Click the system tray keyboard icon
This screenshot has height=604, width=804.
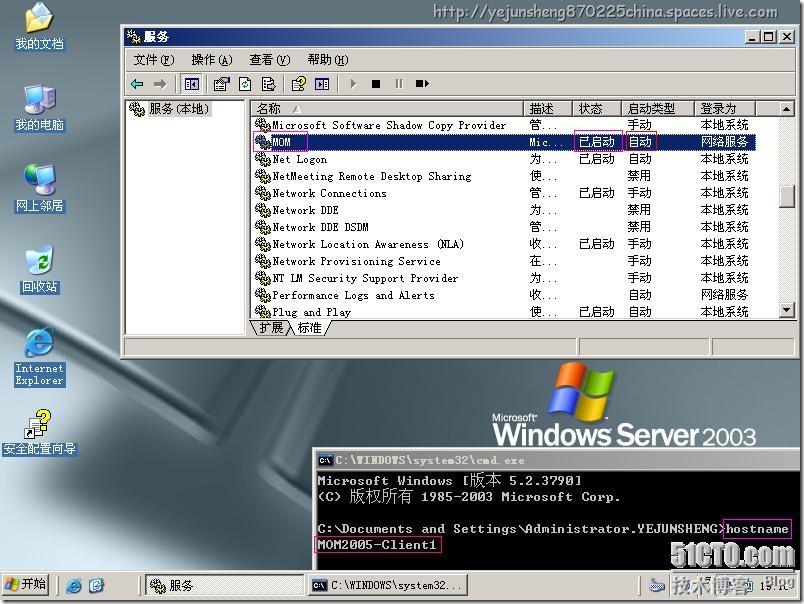[x=657, y=585]
